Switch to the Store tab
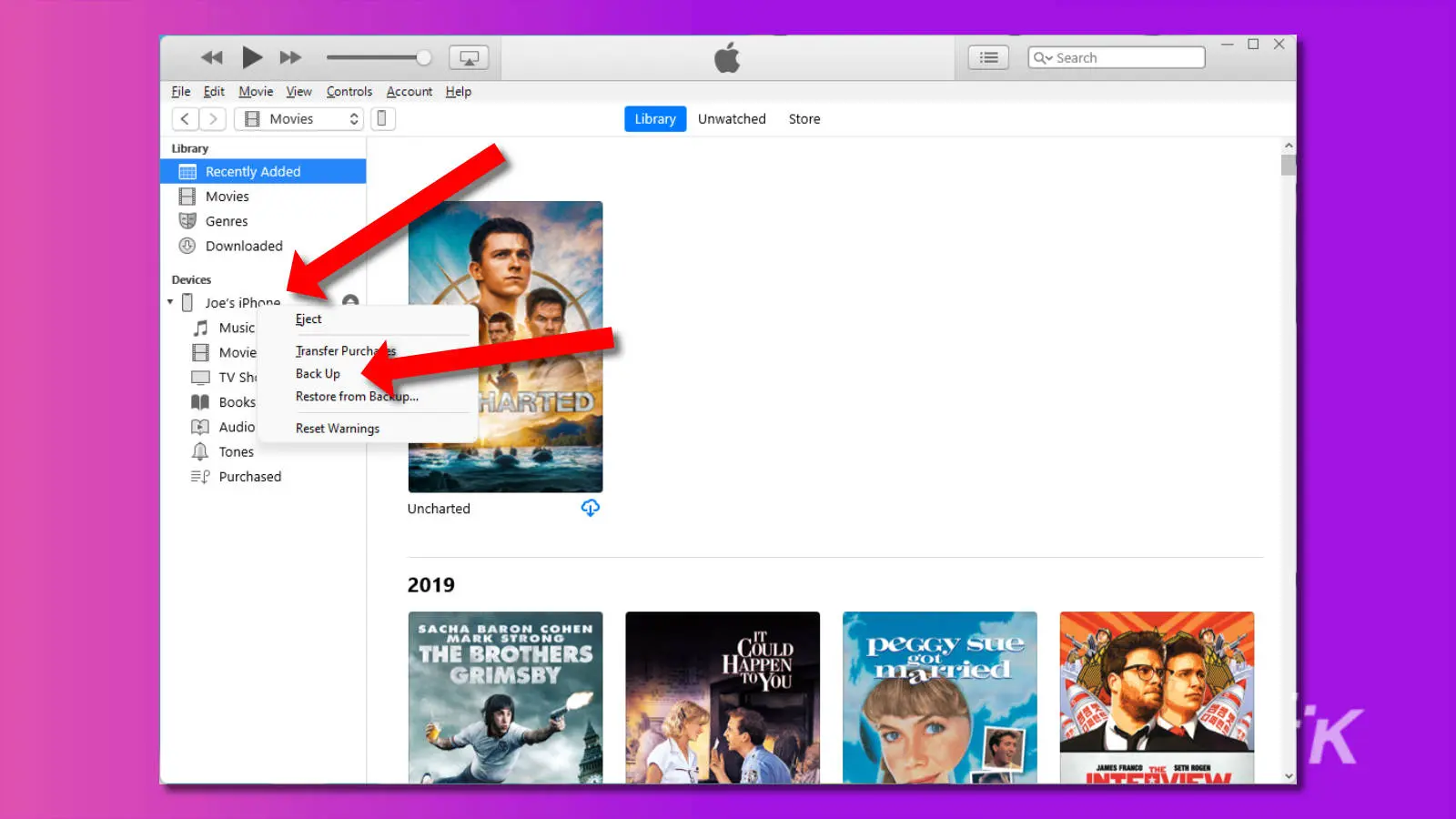 click(804, 118)
